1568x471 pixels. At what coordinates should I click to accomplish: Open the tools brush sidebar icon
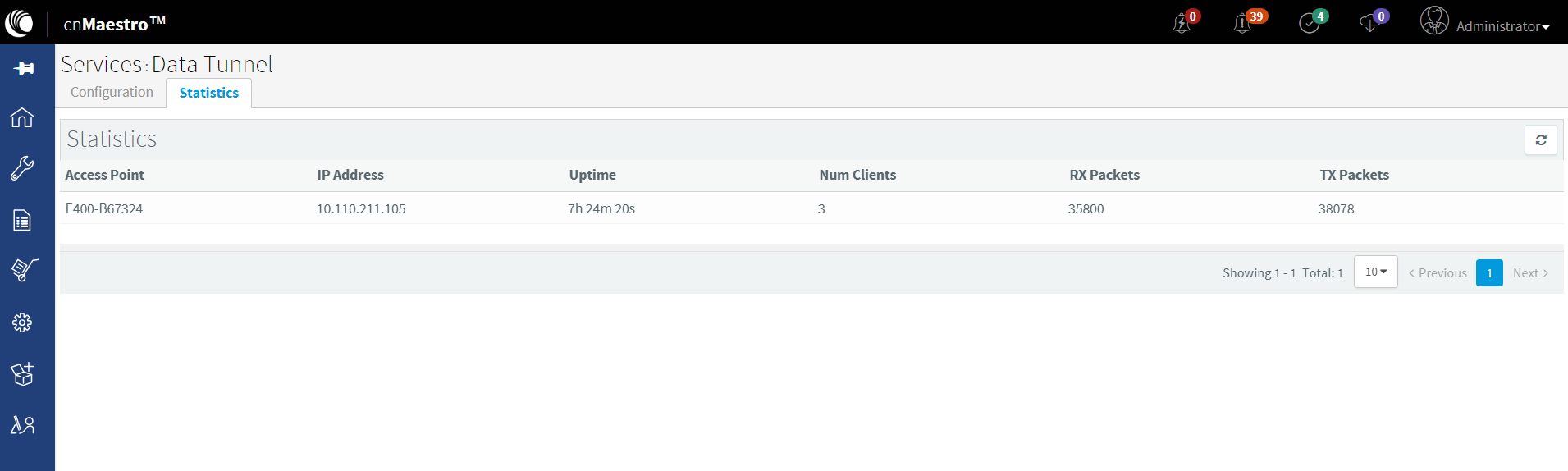(23, 270)
